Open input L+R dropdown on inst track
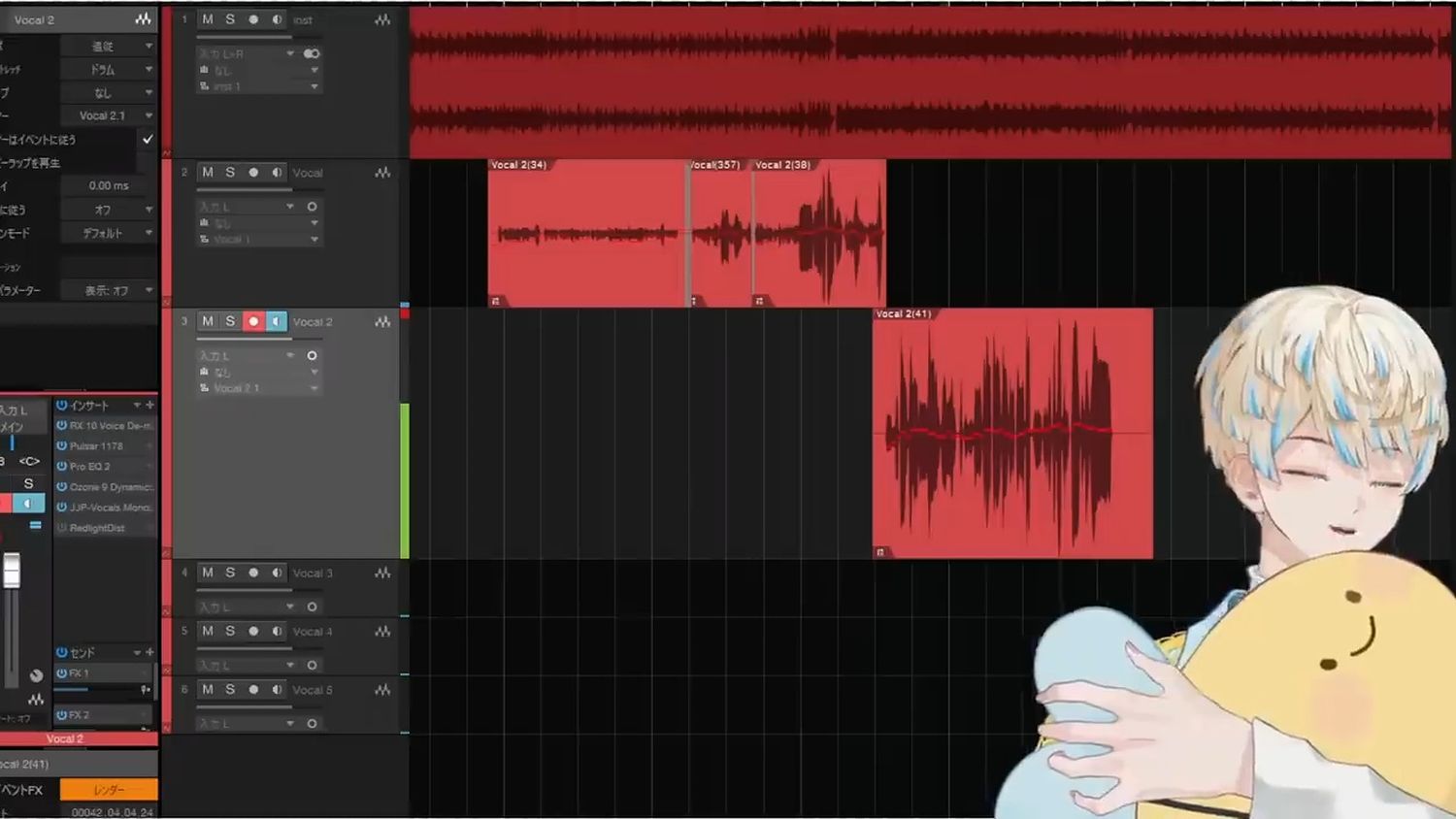Image resolution: width=1456 pixels, height=819 pixels. pos(247,53)
